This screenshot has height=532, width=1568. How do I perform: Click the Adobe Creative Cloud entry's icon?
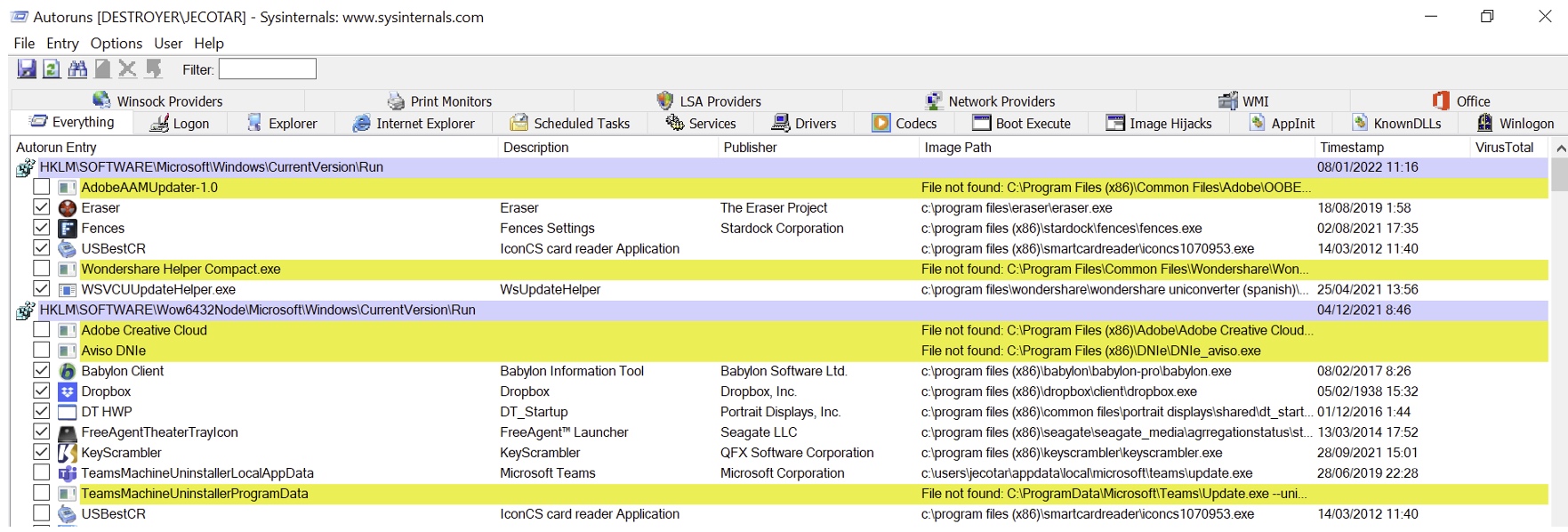click(67, 330)
